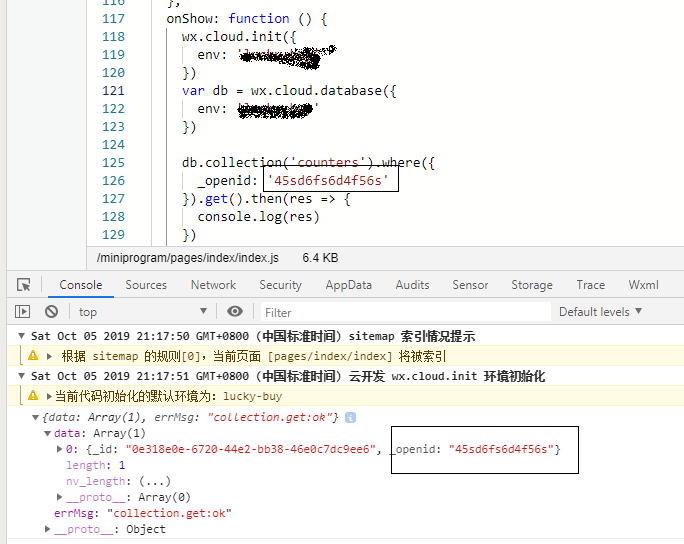This screenshot has height=544, width=684.
Task: Click the onShow function definition line
Action: tap(246, 19)
